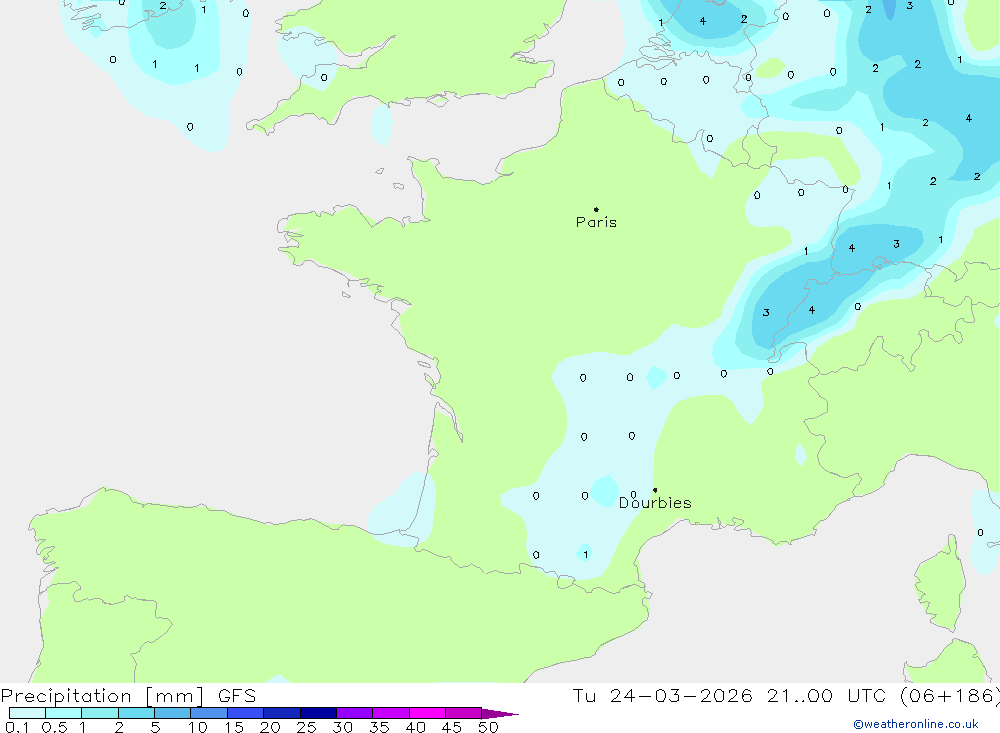This screenshot has height=733, width=1000.
Task: Click the forecast date Tu 24-03-2026 text
Action: [x=662, y=696]
